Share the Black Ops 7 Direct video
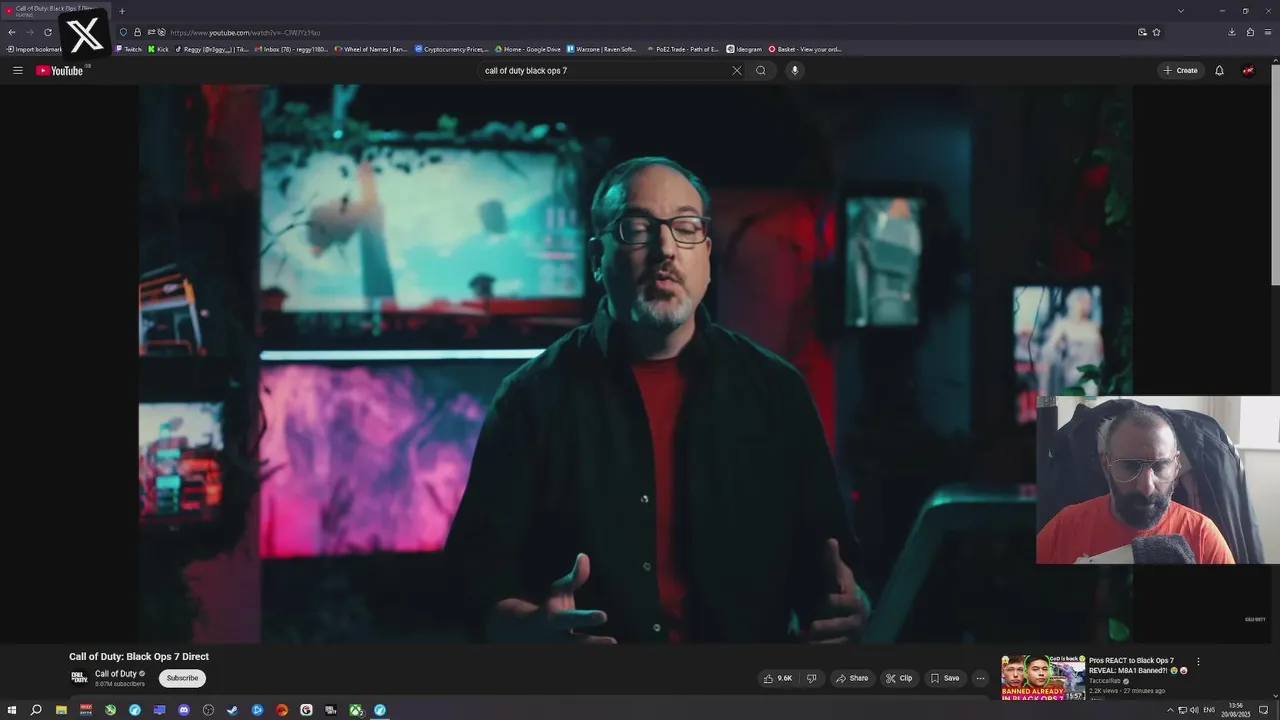1280x720 pixels. point(852,678)
